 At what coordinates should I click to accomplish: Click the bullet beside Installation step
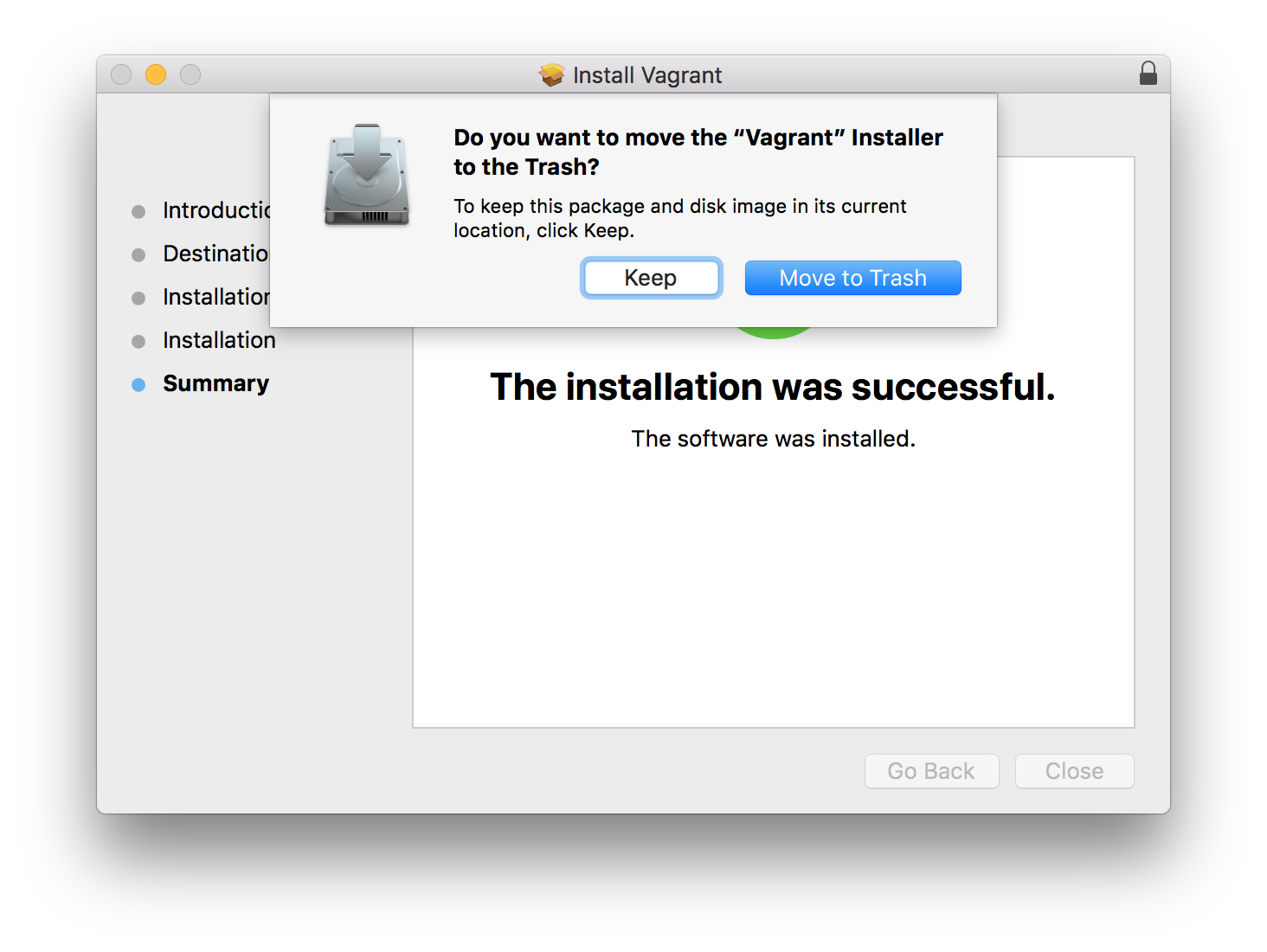(x=139, y=340)
